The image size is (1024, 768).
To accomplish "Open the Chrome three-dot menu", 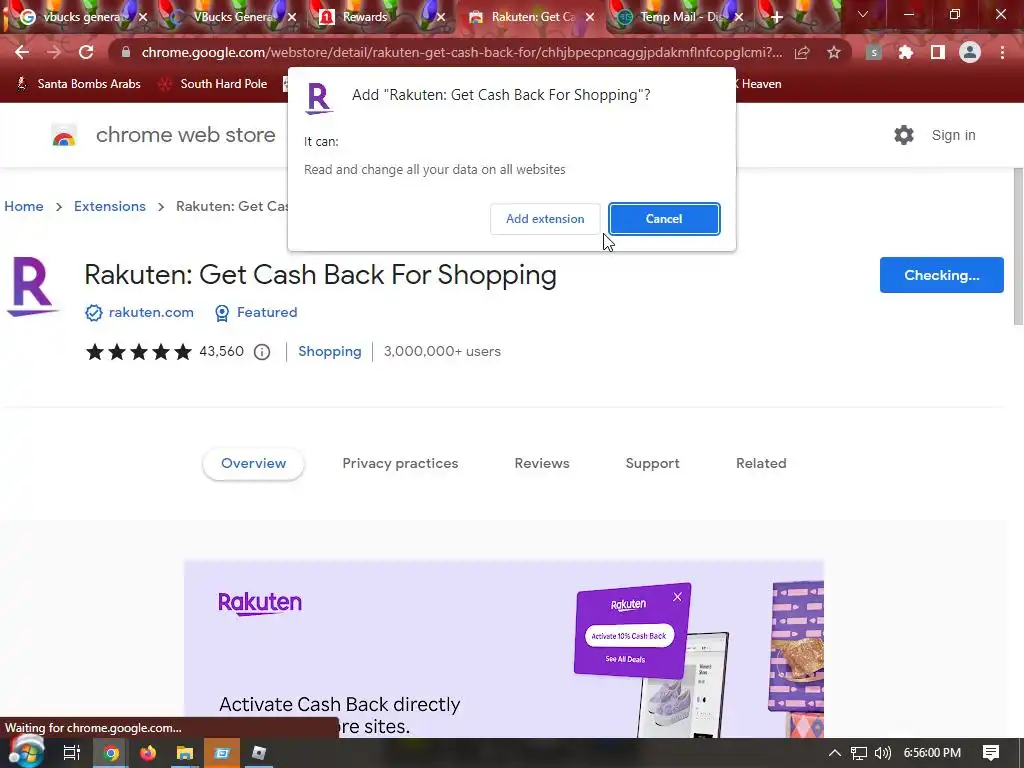I will (x=1002, y=52).
